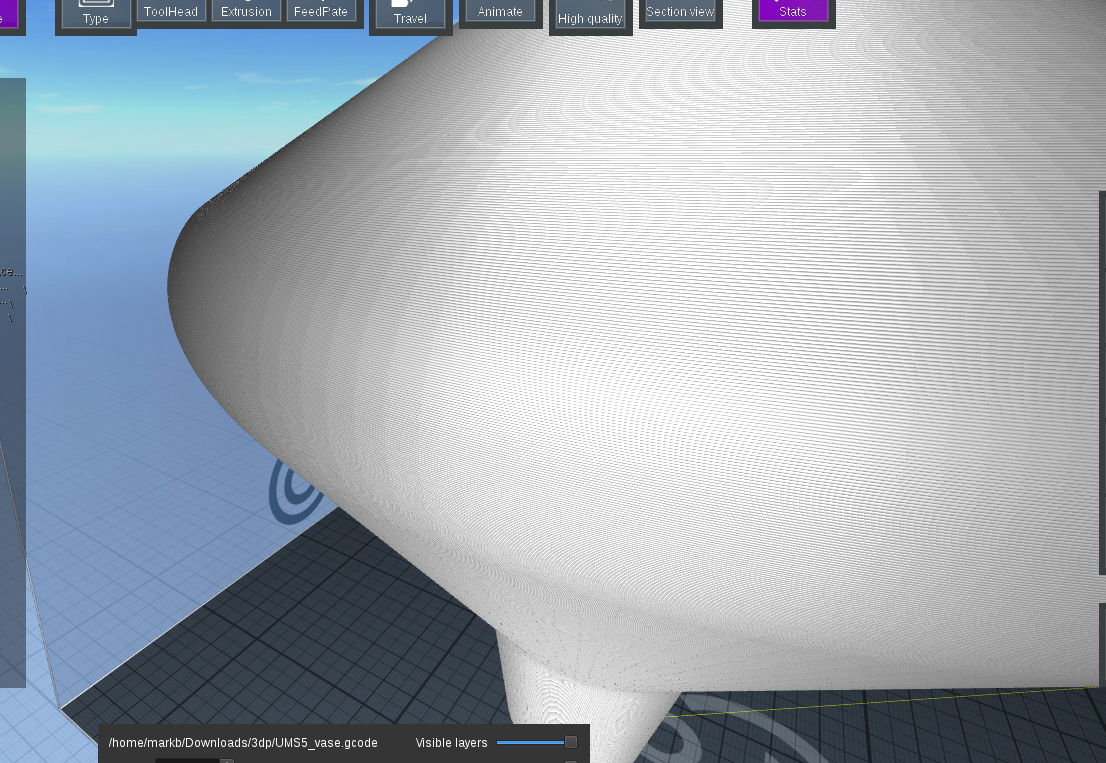The height and width of the screenshot is (763, 1106).
Task: Start the Animate playback
Action: (500, 11)
